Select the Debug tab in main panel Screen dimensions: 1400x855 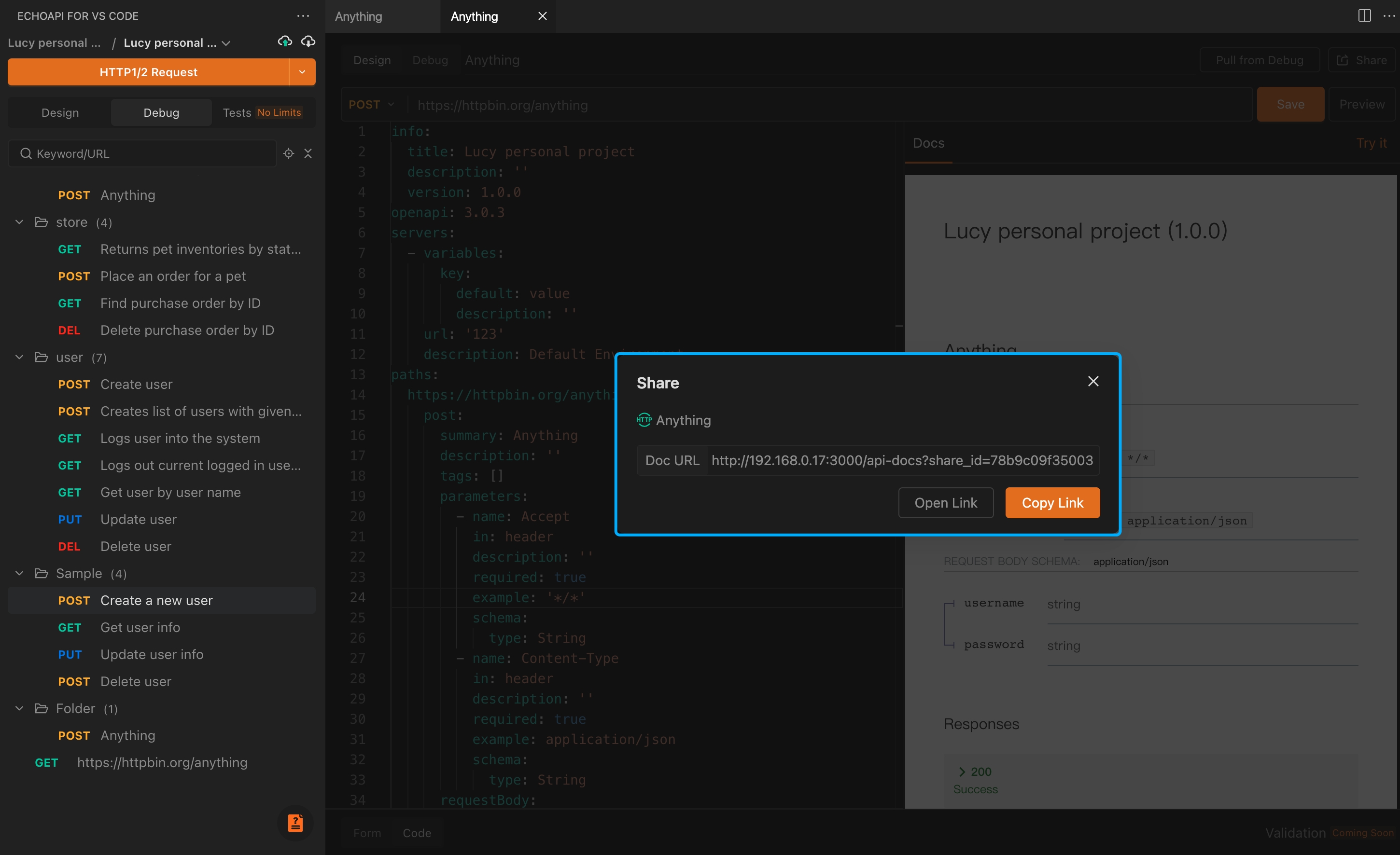click(x=429, y=60)
